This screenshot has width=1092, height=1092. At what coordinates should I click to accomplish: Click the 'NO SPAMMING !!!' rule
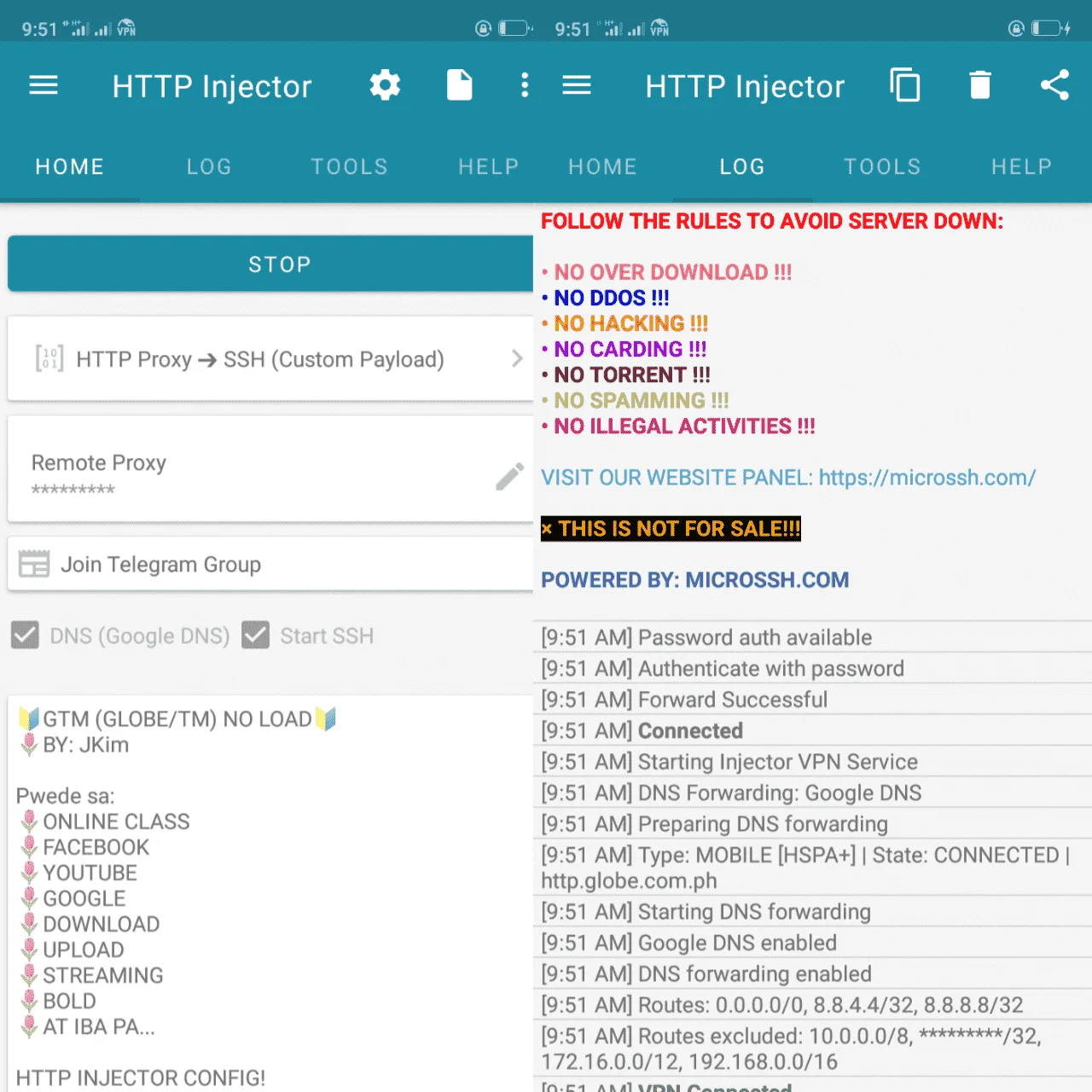coord(636,400)
